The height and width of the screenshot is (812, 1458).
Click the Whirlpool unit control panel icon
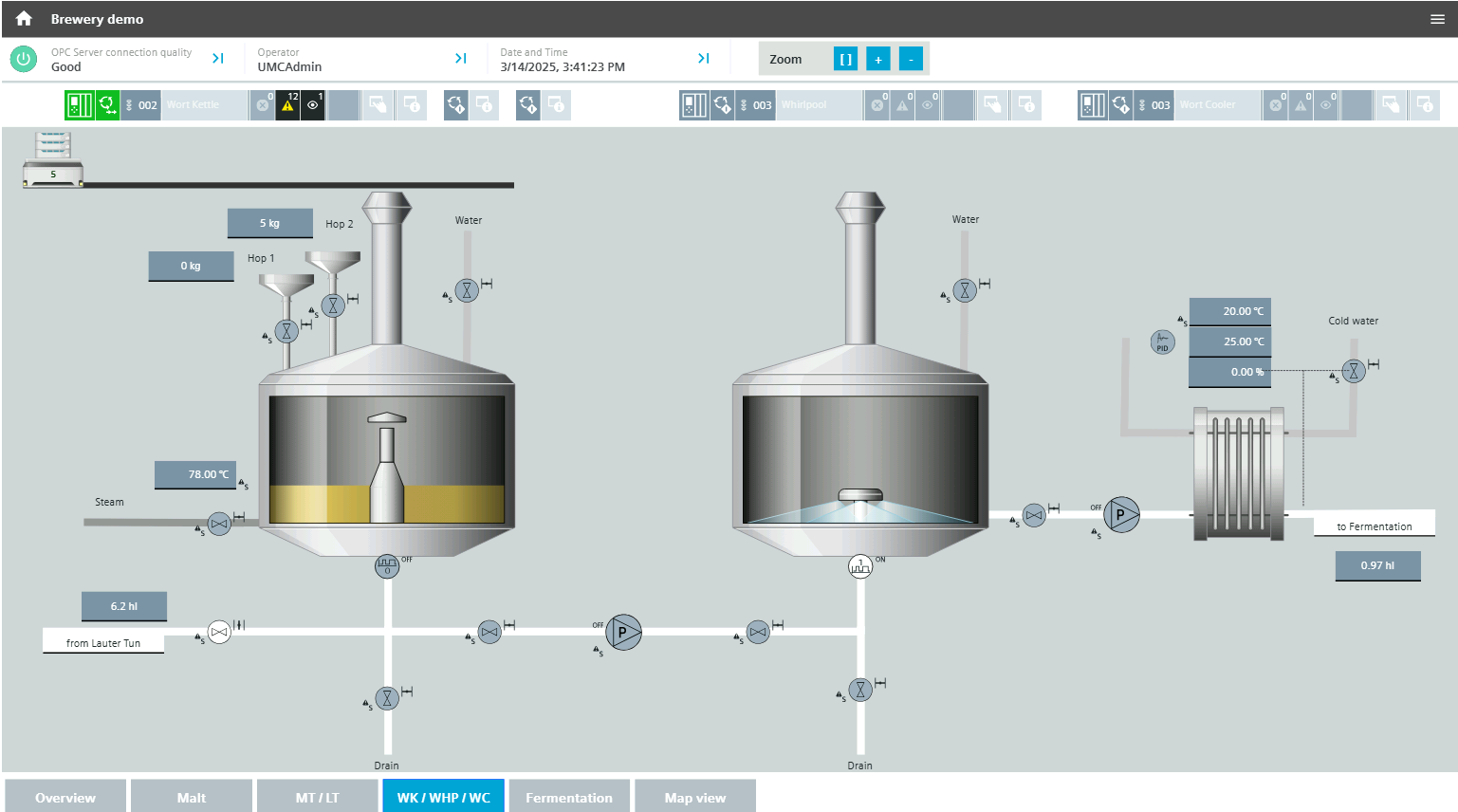pos(694,105)
